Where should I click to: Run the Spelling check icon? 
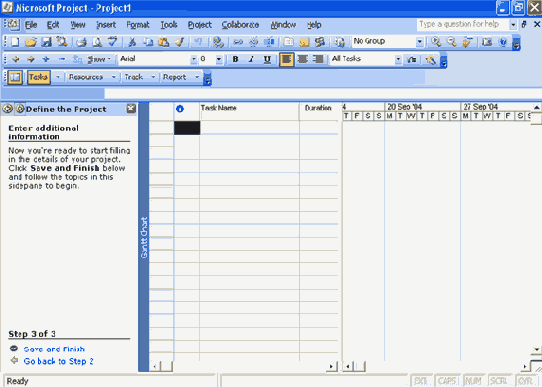[x=112, y=42]
